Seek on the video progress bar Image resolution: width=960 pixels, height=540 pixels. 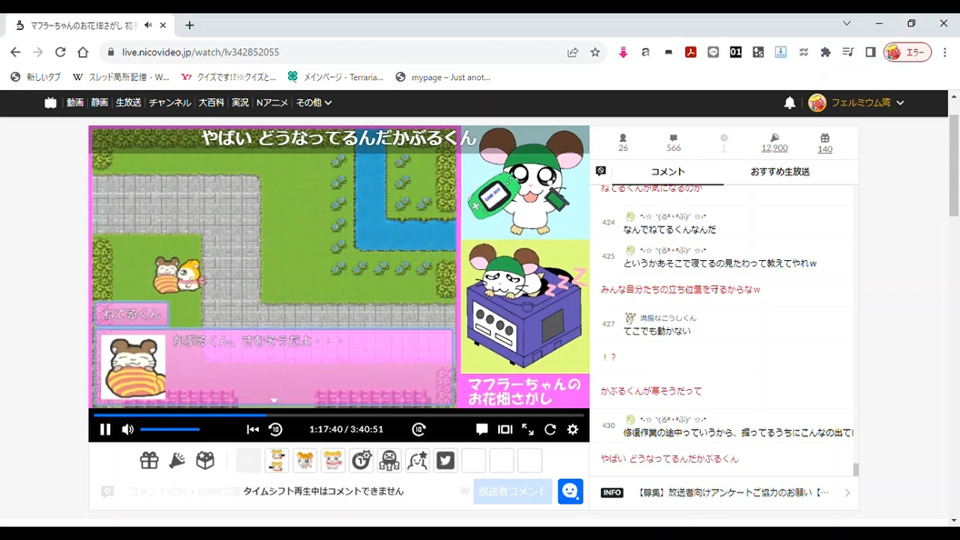[x=339, y=415]
